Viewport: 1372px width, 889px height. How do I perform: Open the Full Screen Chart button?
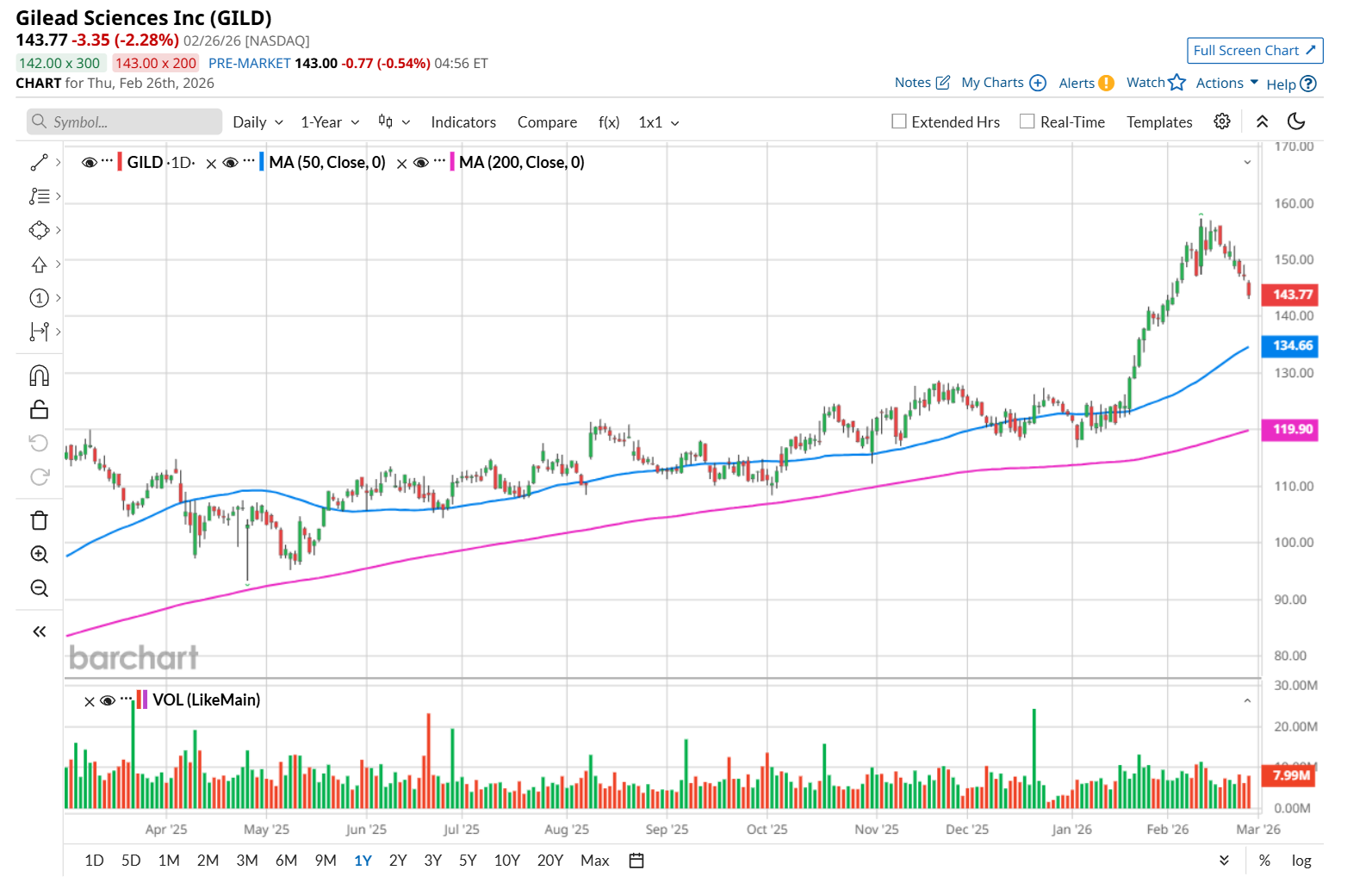click(1254, 51)
